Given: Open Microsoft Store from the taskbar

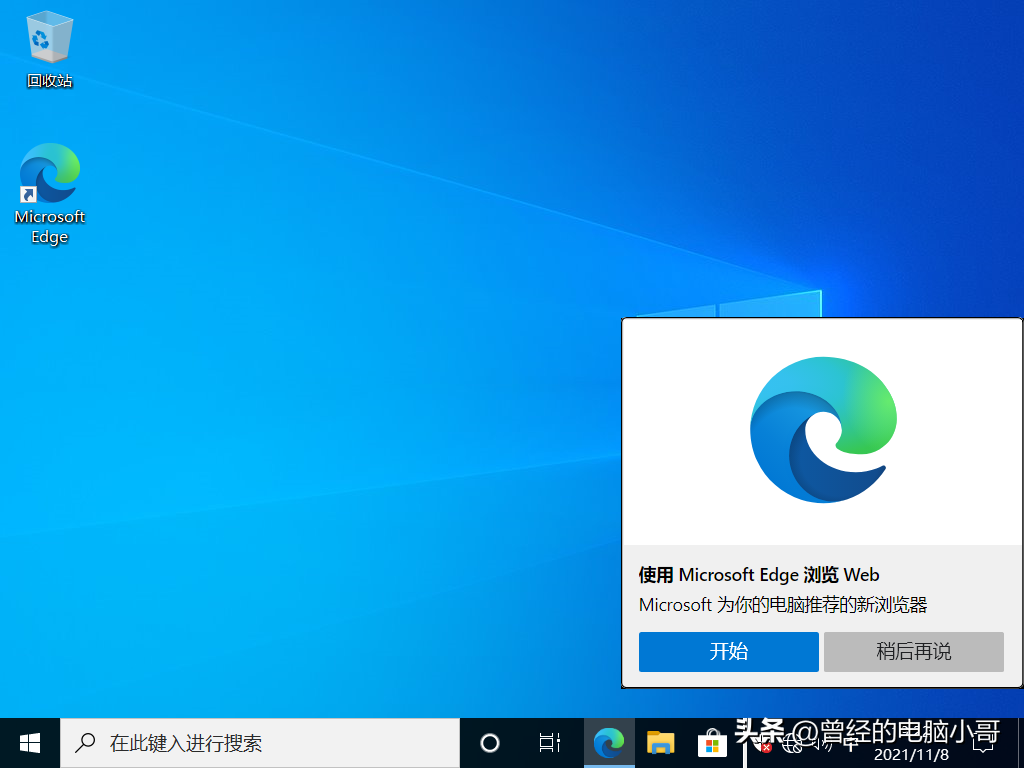Looking at the screenshot, I should coord(712,743).
